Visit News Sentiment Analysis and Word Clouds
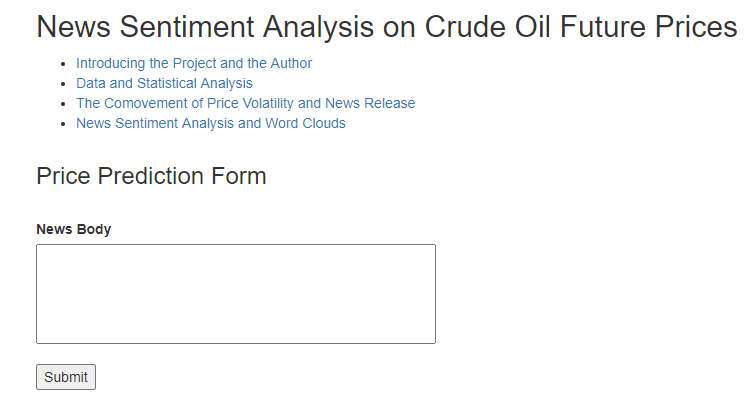The image size is (752, 412). coord(210,123)
